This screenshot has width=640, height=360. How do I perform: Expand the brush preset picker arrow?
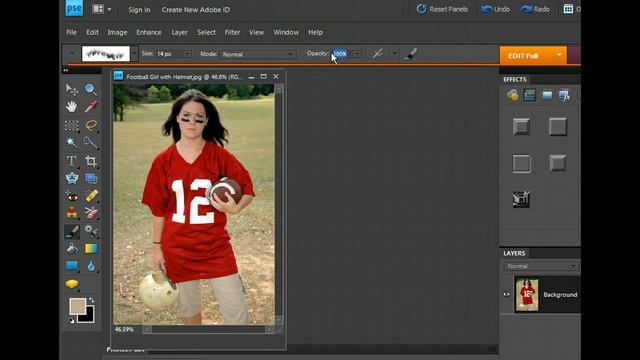click(x=134, y=54)
